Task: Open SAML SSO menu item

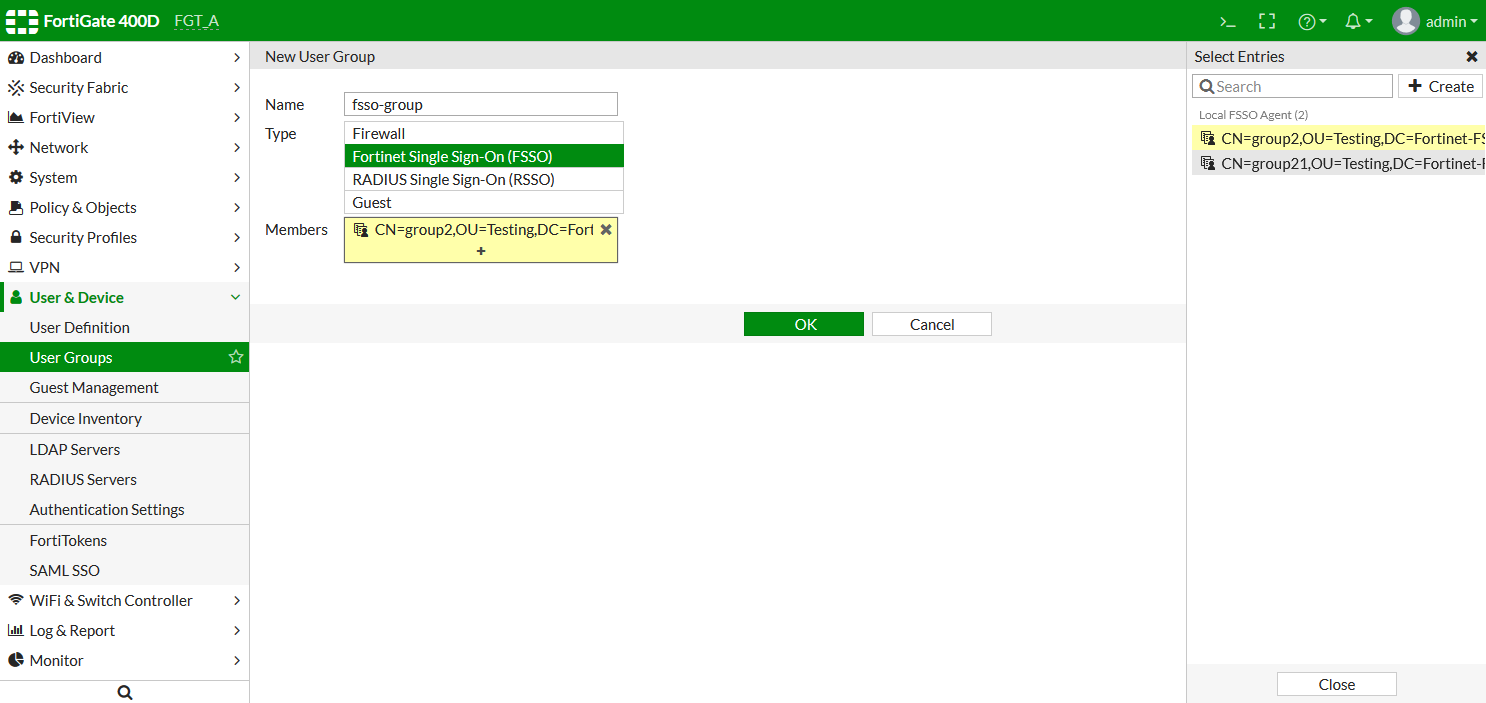Action: (125, 570)
